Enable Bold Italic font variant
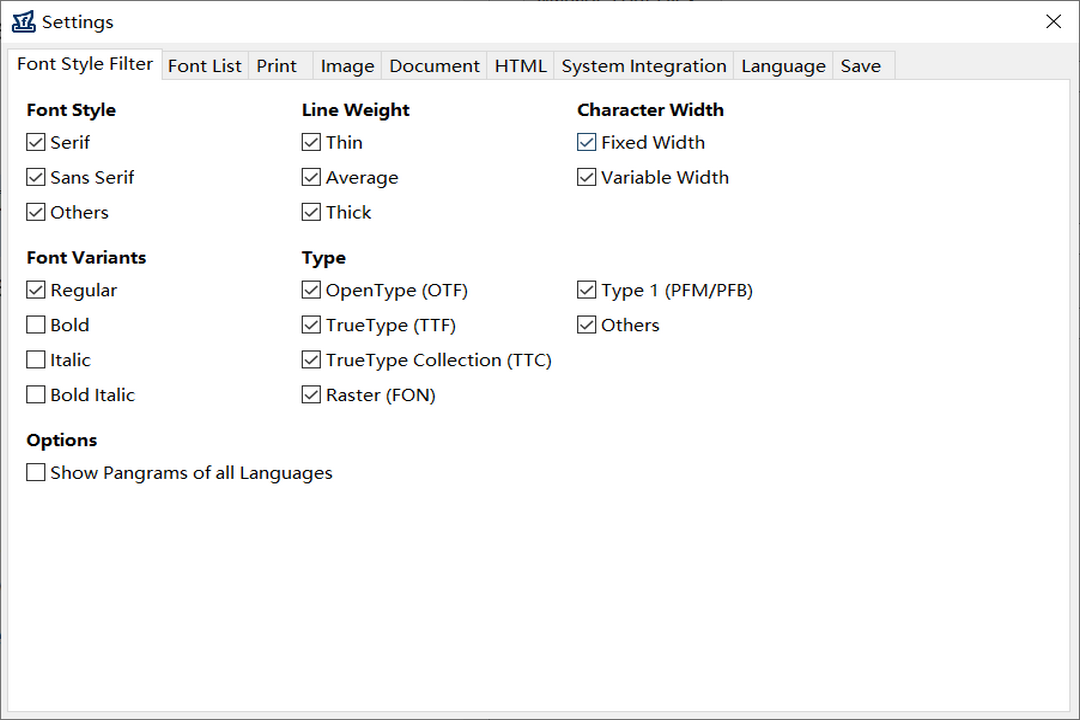The image size is (1080, 720). click(x=36, y=395)
